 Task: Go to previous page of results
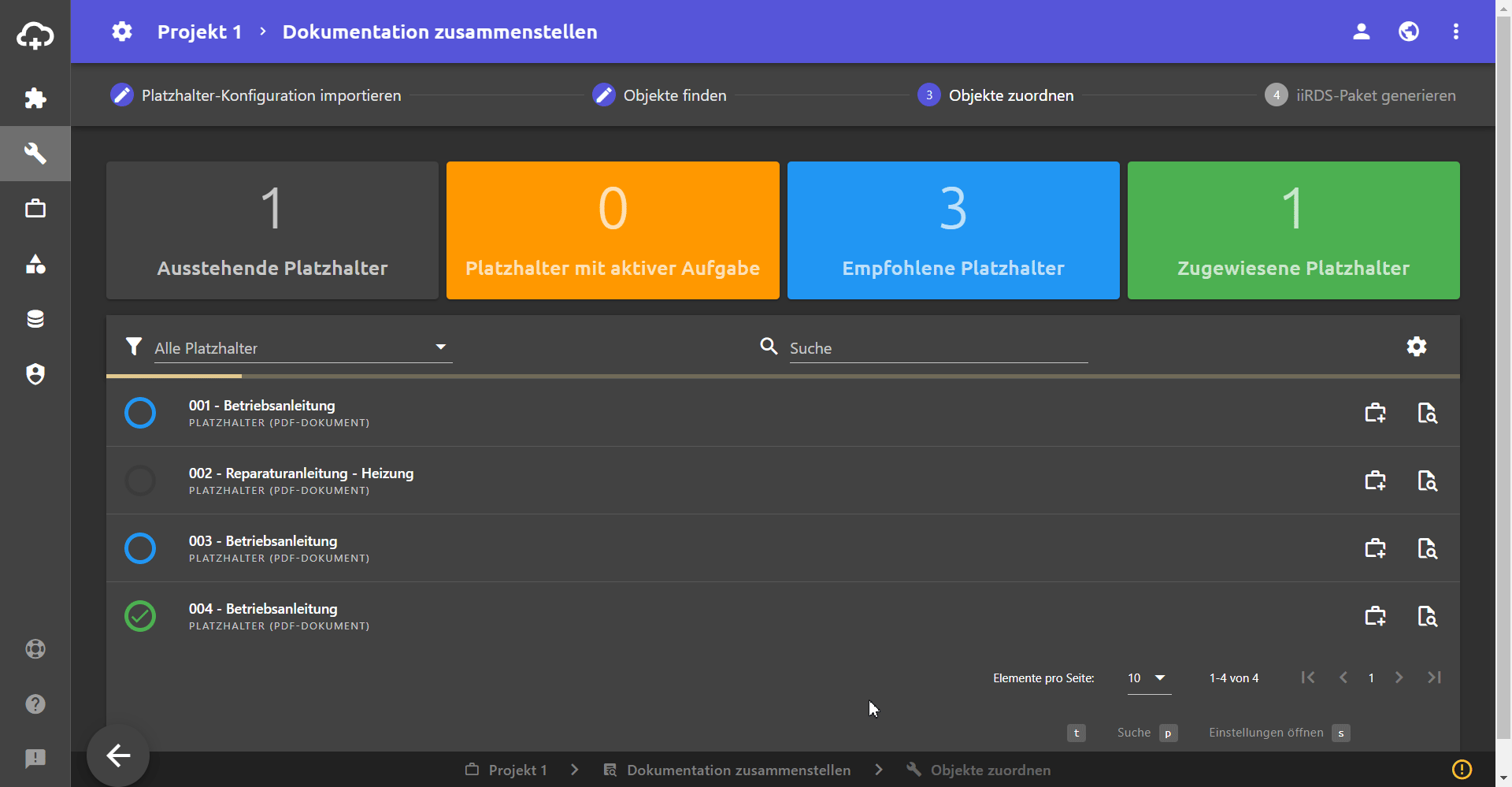tap(1343, 677)
